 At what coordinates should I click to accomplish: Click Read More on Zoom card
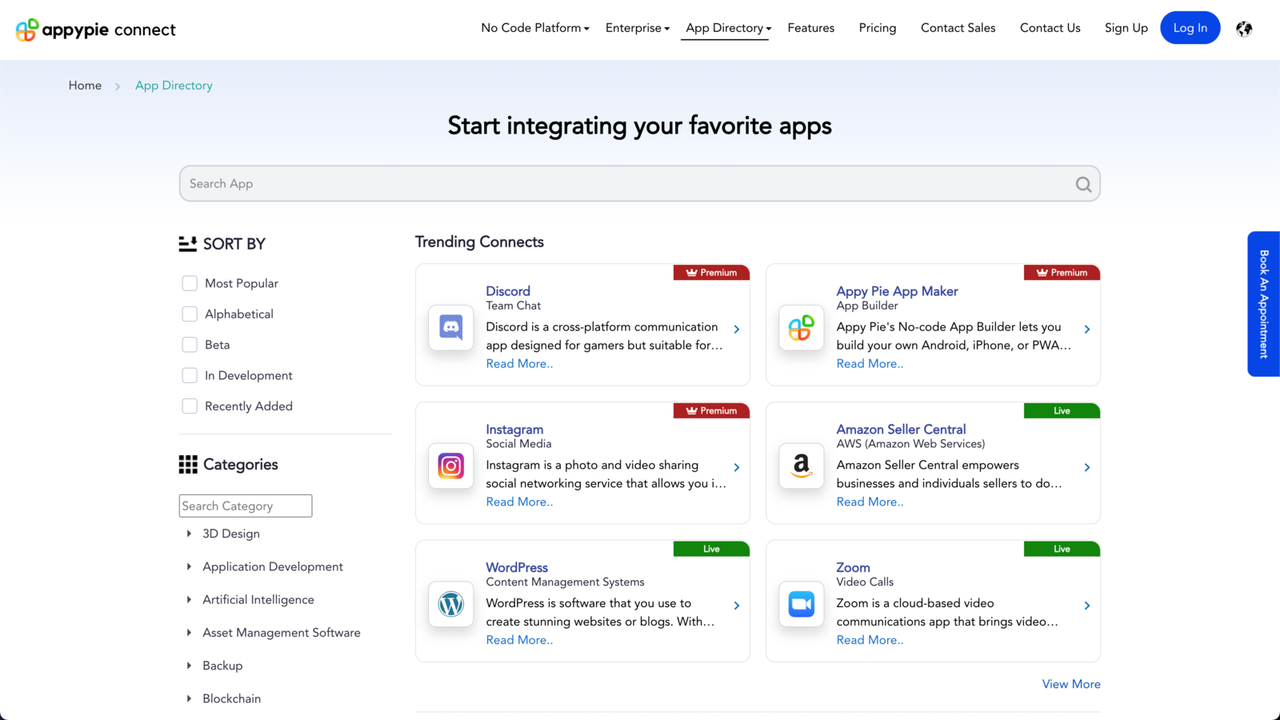(x=869, y=640)
